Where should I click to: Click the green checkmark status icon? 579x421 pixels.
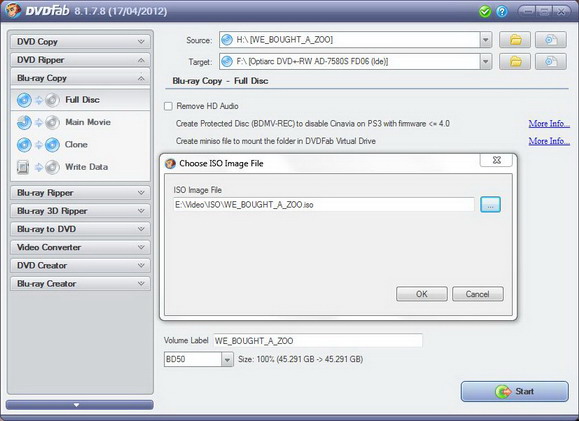click(x=484, y=11)
